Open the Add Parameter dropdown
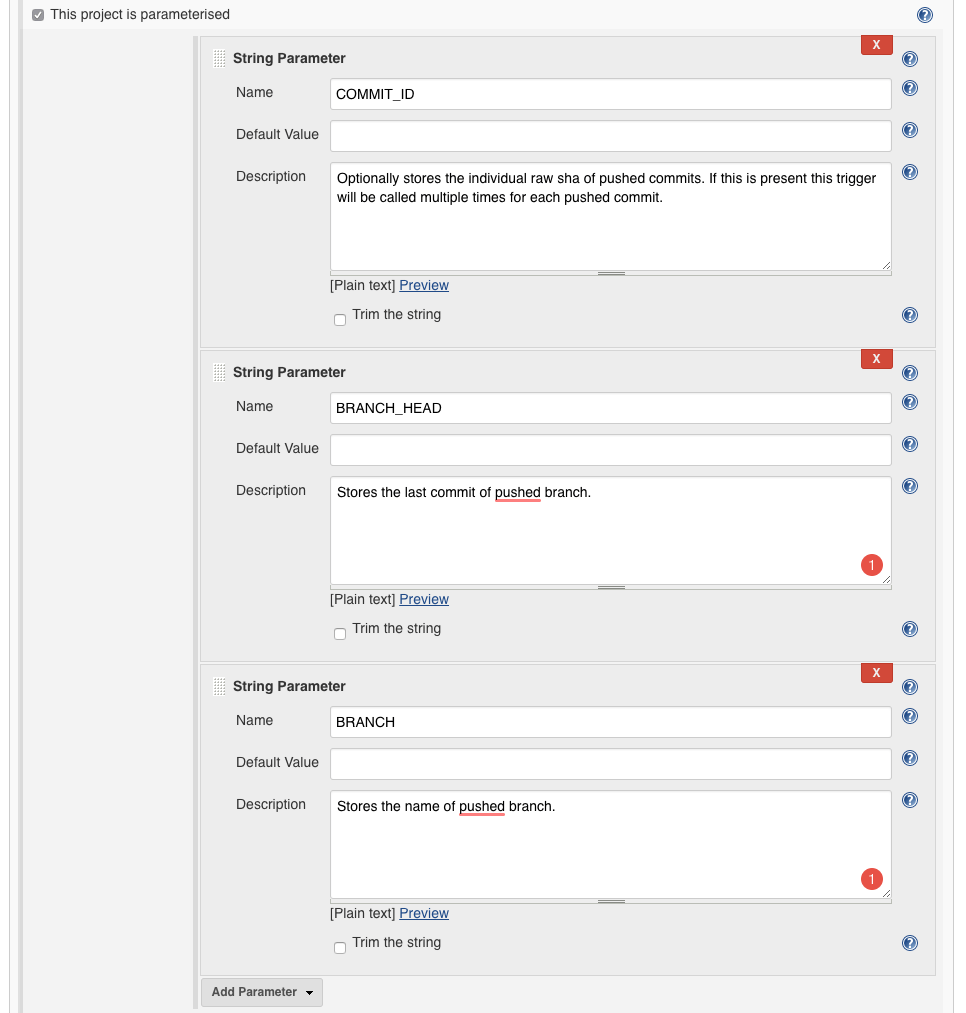Viewport: 966px width, 1013px height. (261, 992)
